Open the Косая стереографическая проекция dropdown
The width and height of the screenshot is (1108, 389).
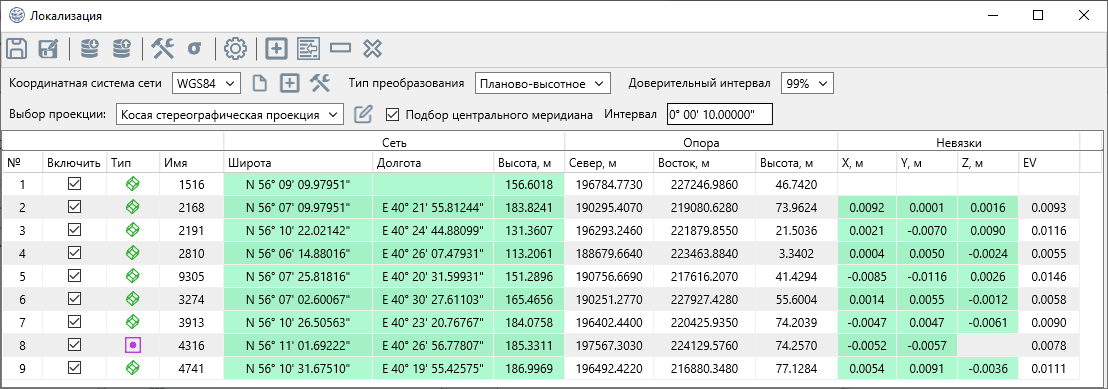coord(230,114)
